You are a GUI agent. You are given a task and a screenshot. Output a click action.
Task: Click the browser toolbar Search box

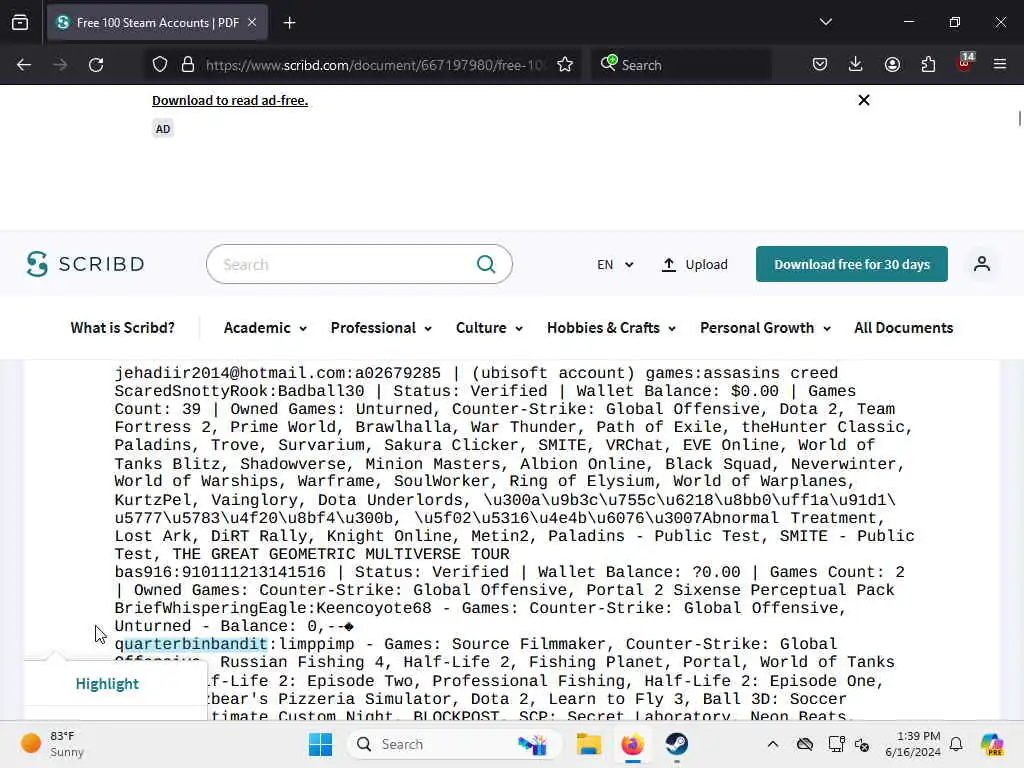(681, 65)
